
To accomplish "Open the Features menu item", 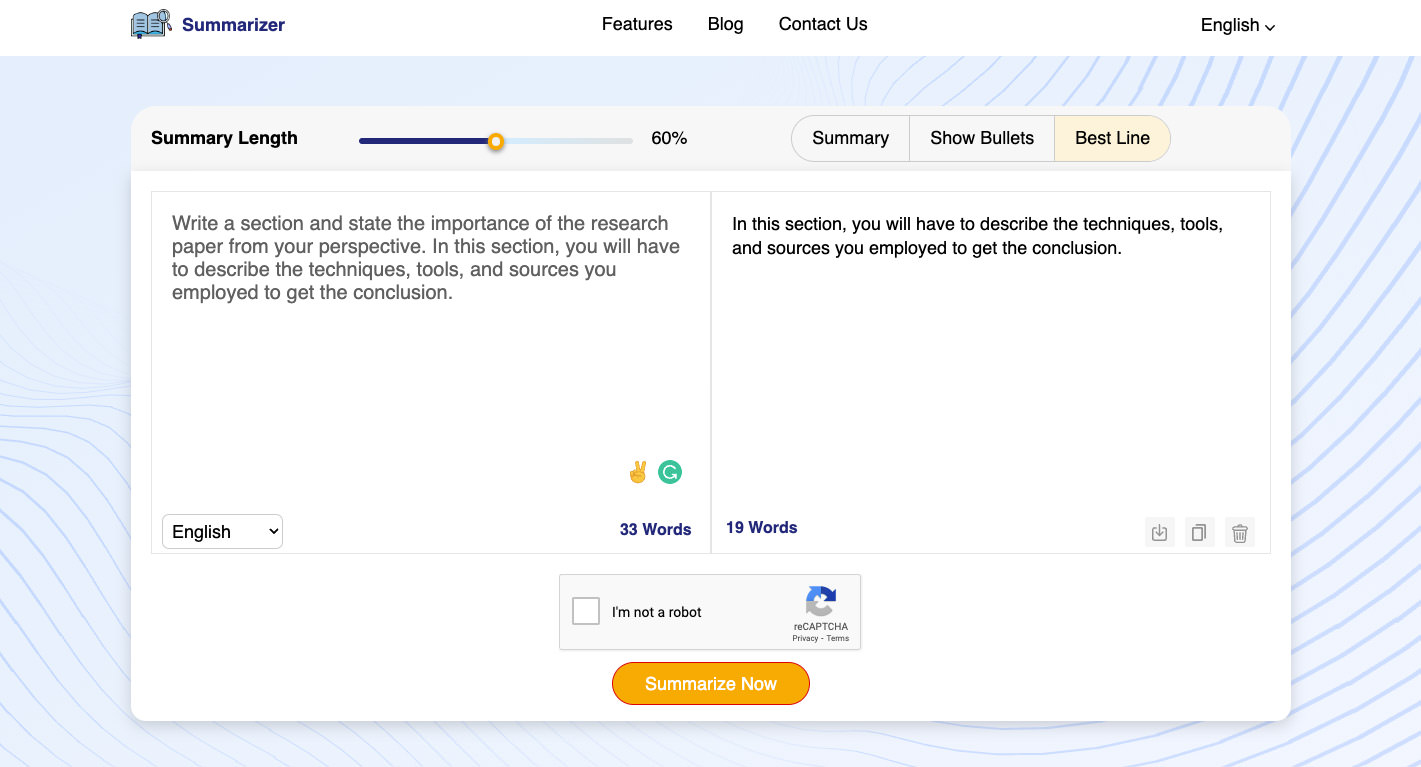I will point(637,24).
